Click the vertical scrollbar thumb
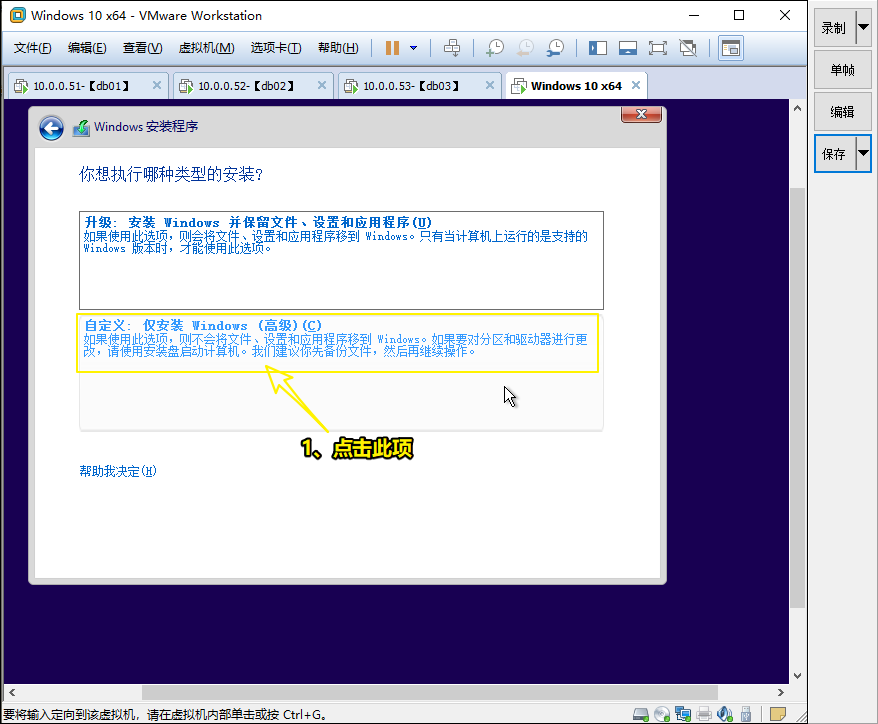The height and width of the screenshot is (724, 878). 797,398
